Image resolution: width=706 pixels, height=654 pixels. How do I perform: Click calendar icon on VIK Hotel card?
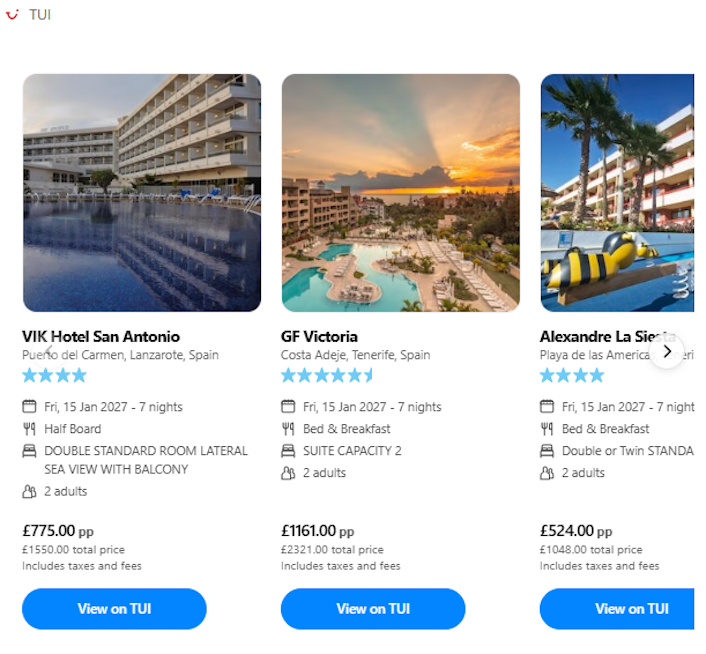click(x=29, y=407)
